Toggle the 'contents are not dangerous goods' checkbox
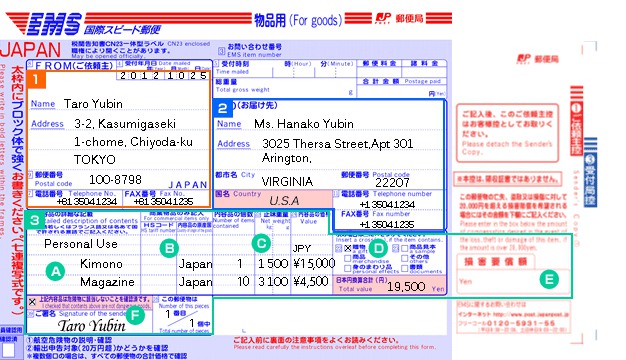Screen dimensions: 626x360 point(32,302)
